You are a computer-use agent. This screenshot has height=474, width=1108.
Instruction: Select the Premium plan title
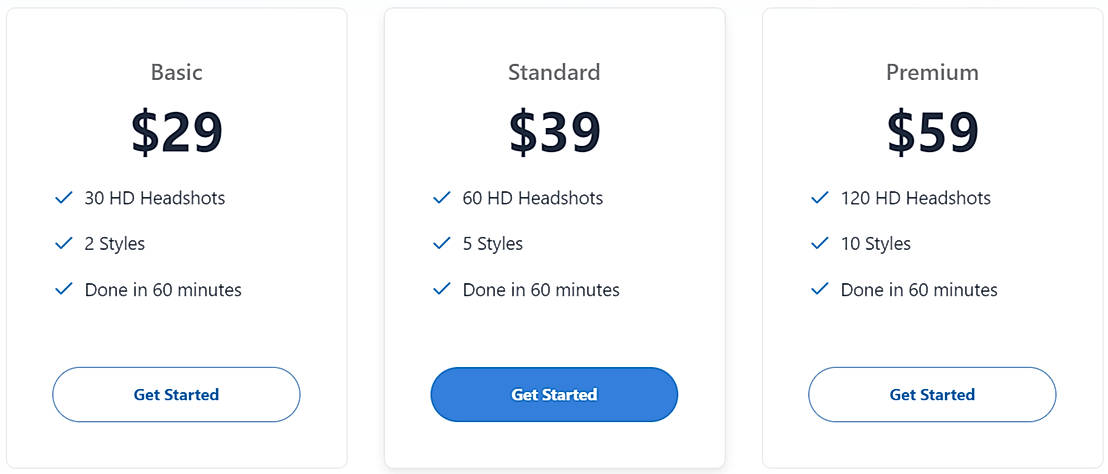tap(932, 72)
